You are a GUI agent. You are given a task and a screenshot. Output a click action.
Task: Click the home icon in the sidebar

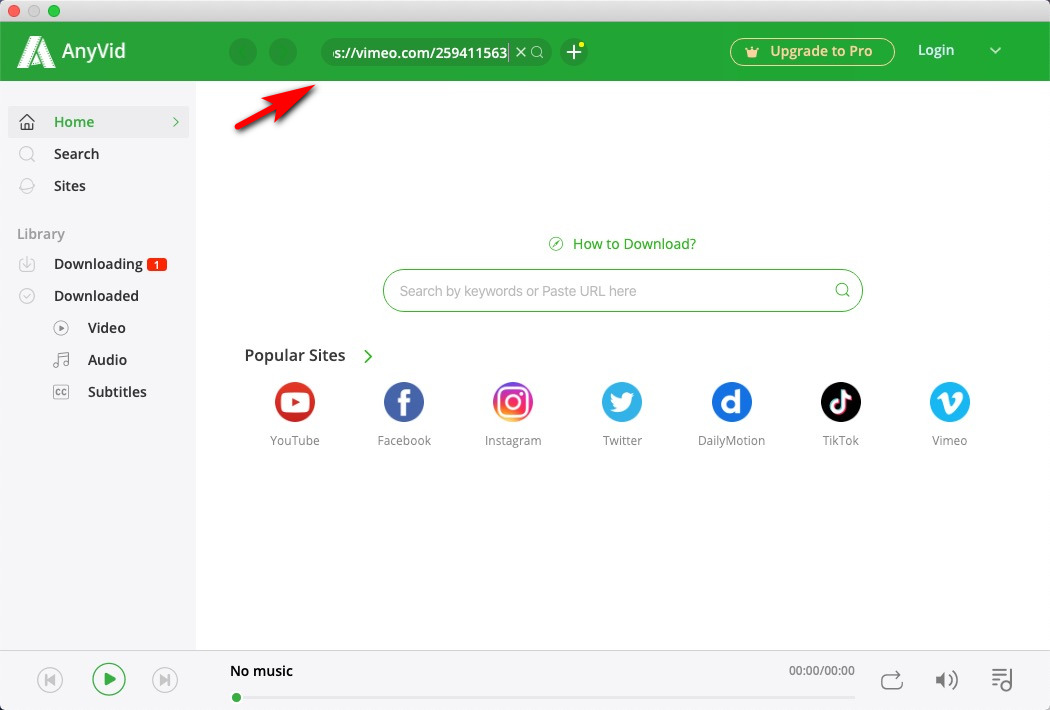27,122
